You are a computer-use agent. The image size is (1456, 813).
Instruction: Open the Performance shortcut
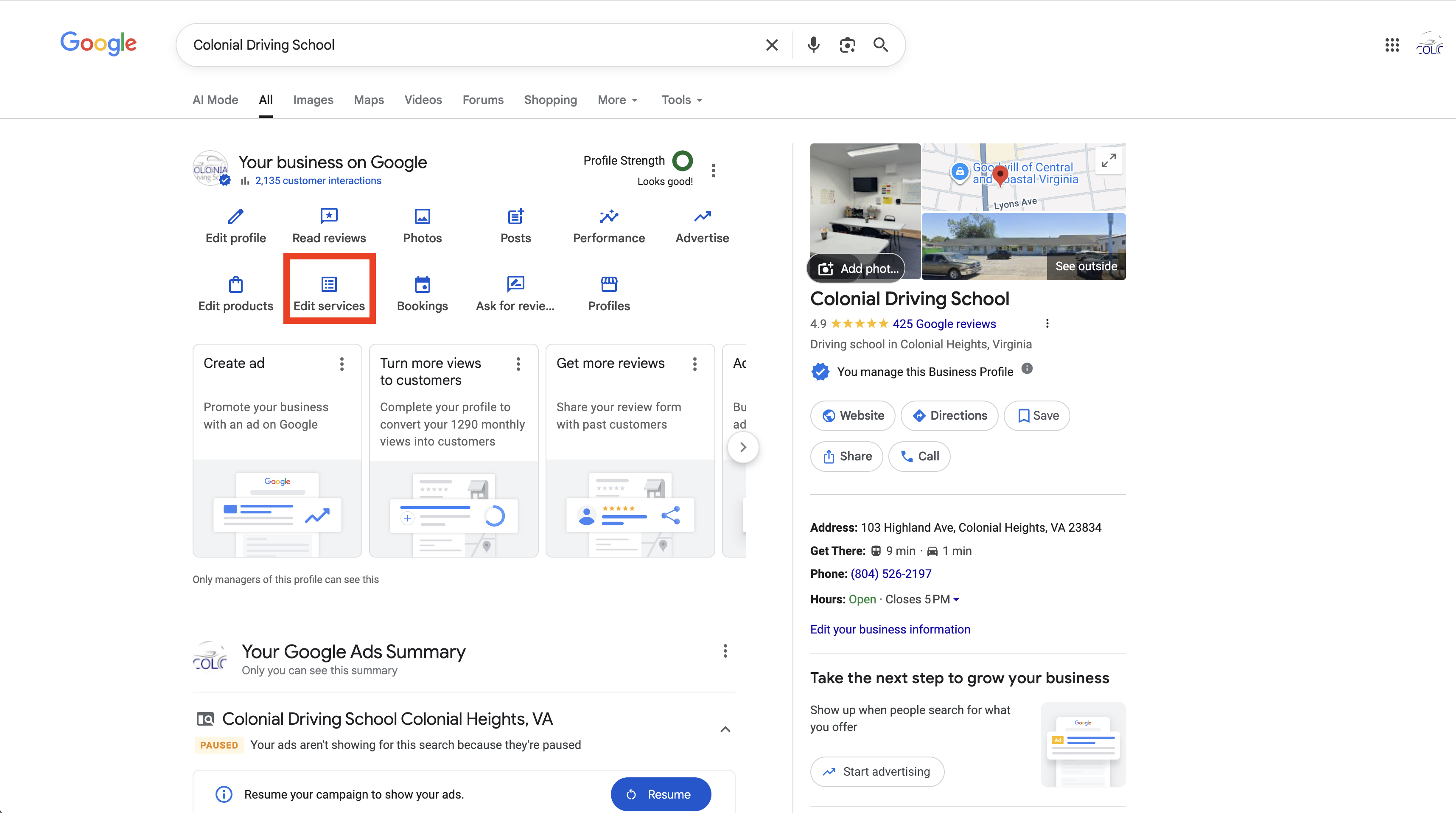click(x=609, y=226)
